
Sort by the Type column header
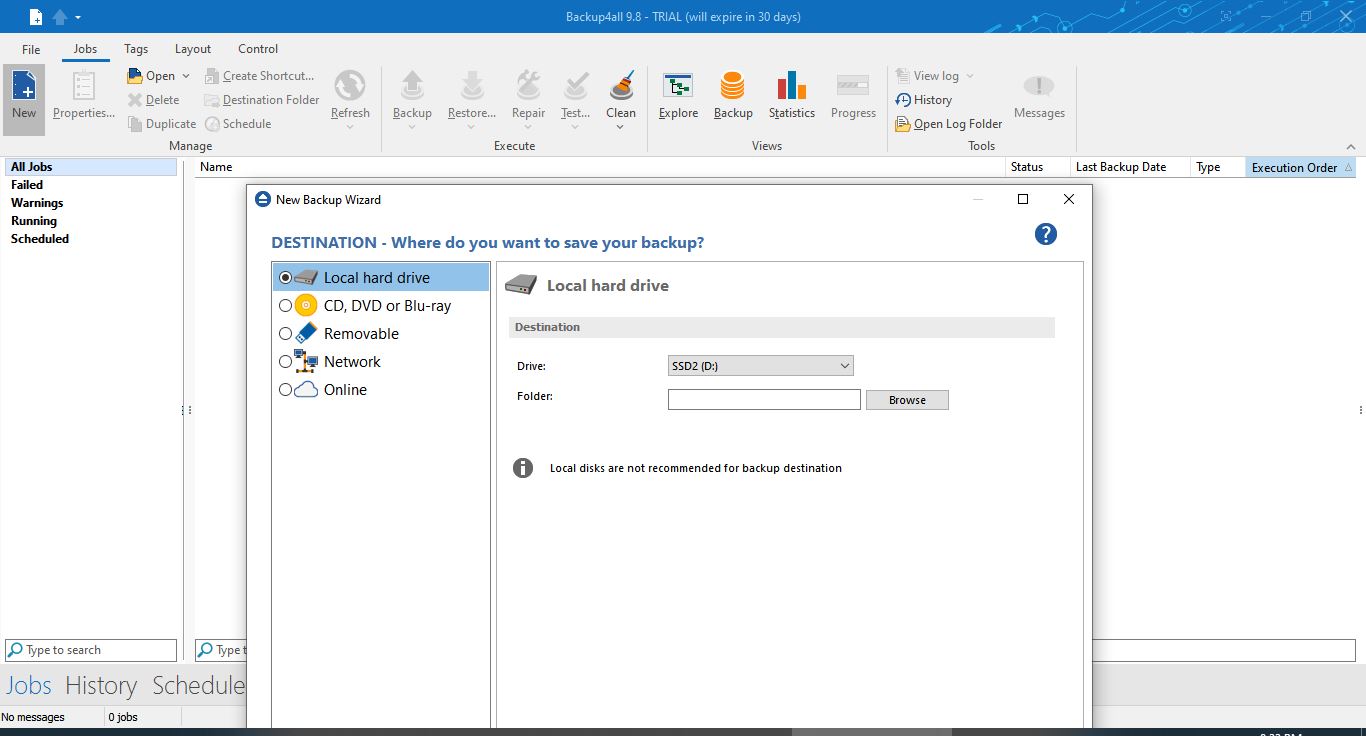1217,167
